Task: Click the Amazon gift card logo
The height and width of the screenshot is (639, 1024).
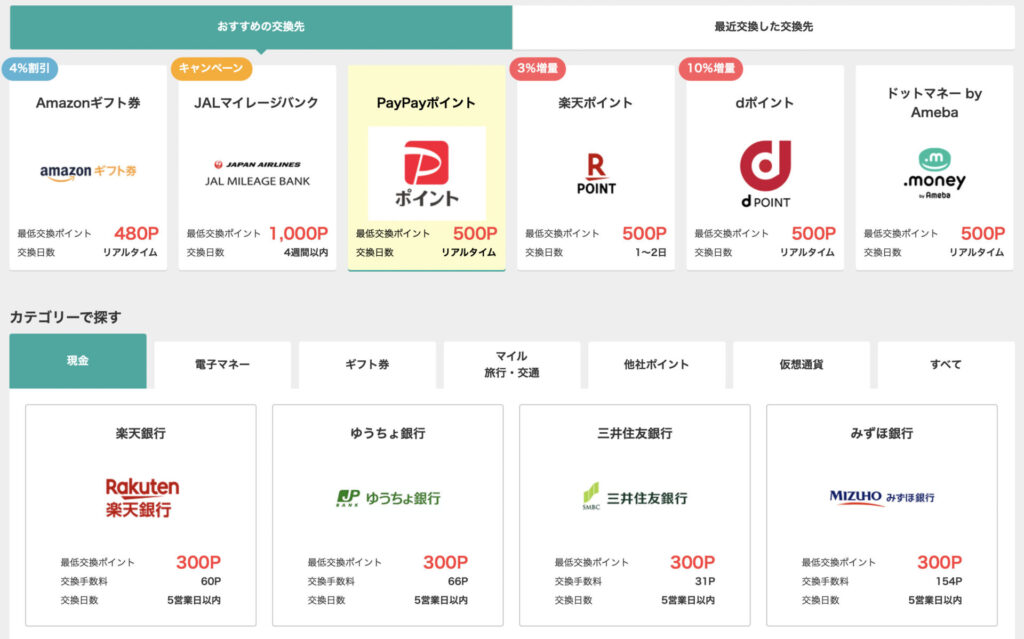Action: pos(88,171)
